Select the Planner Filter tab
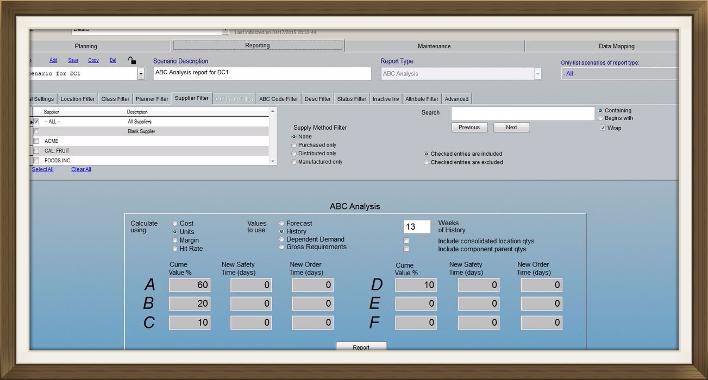Viewport: 708px width, 380px height. click(152, 99)
